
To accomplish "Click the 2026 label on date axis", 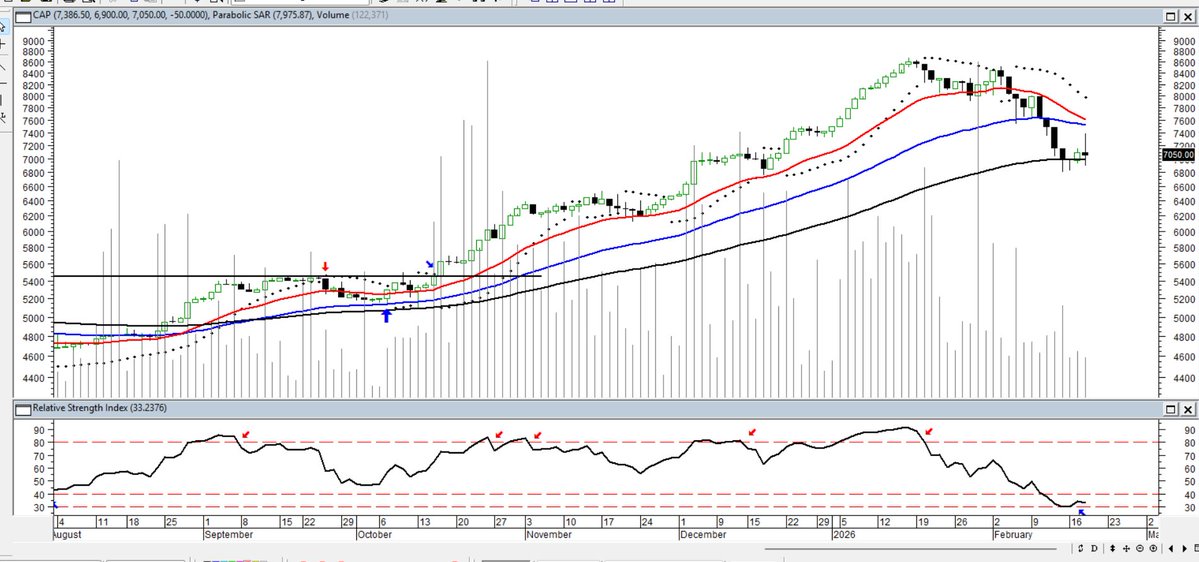I will (x=844, y=534).
